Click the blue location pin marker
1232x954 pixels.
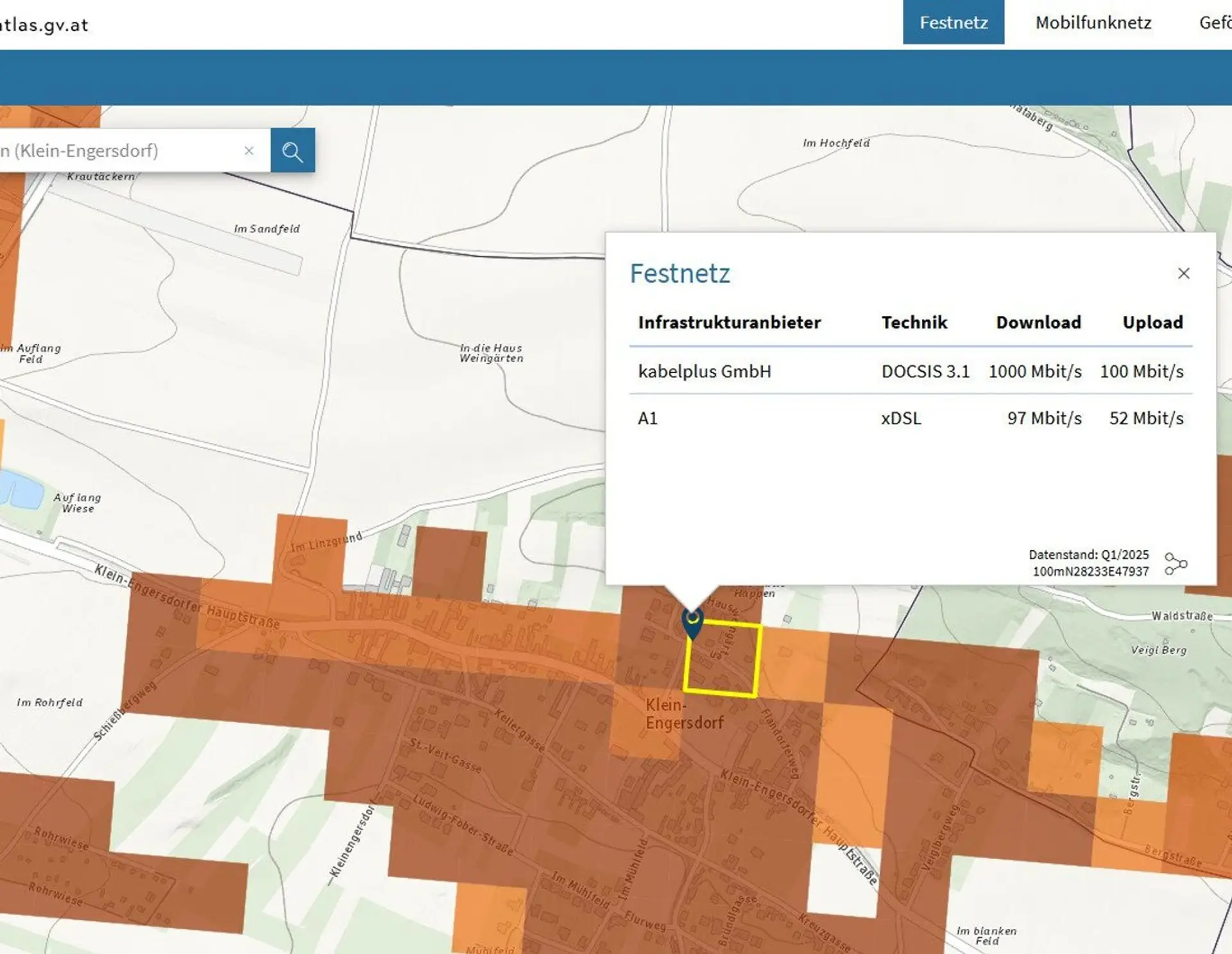pos(692,621)
